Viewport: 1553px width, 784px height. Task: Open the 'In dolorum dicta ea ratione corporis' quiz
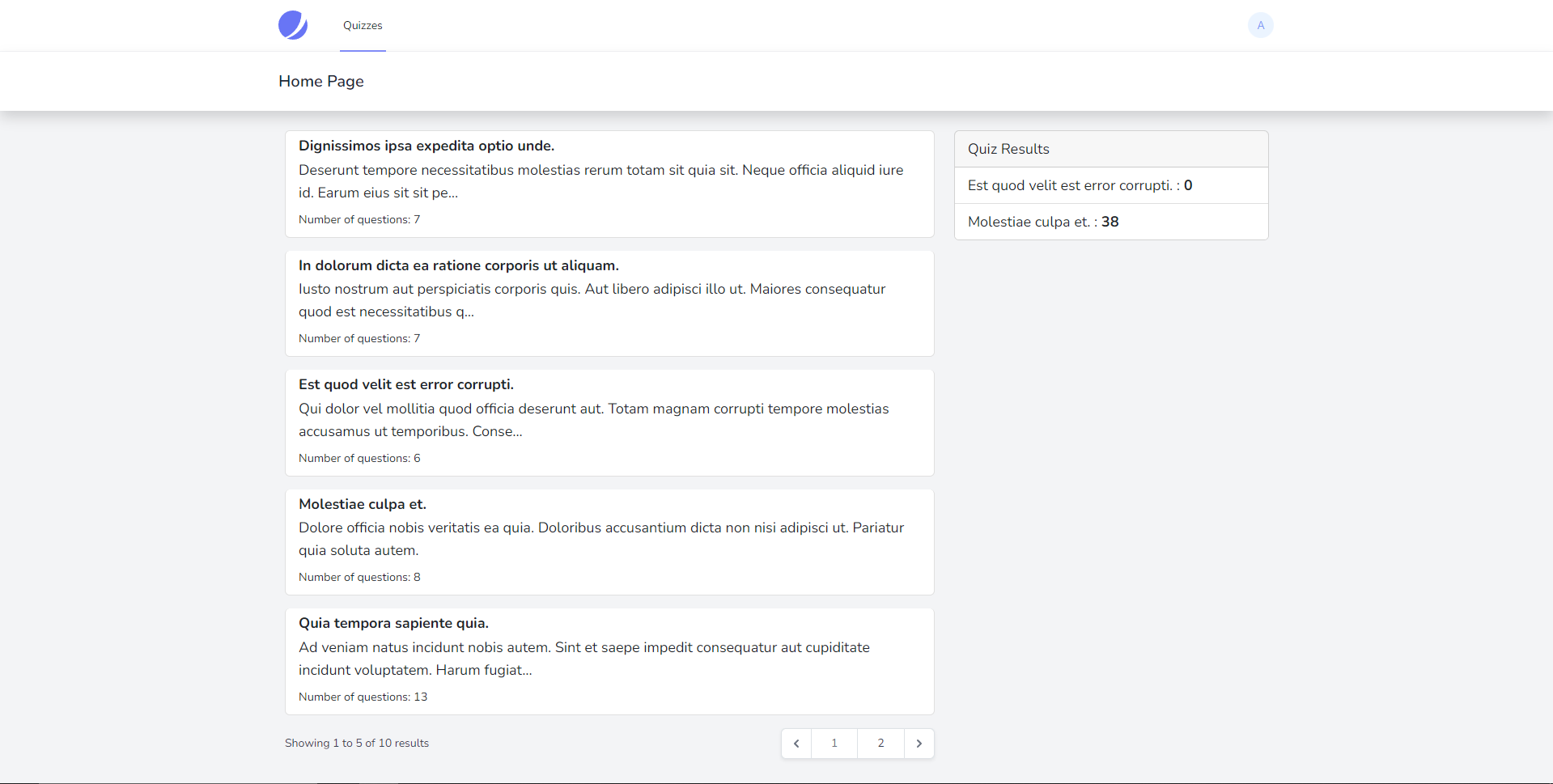coord(609,303)
